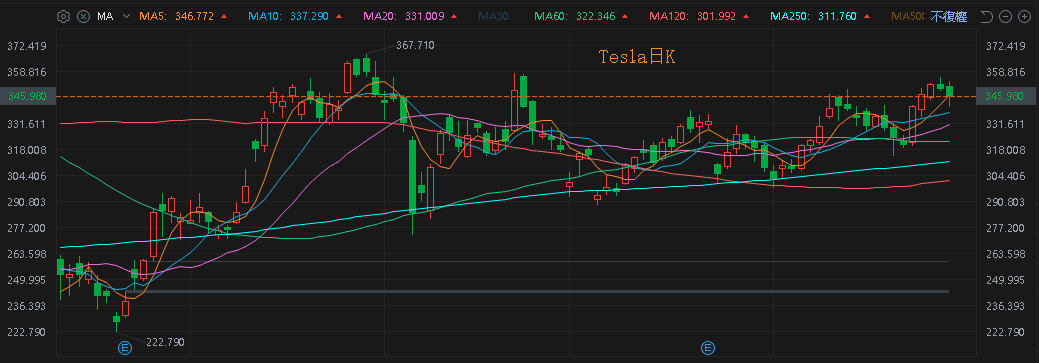The image size is (1039, 363).
Task: Click the red up arrow beside MA250 value
Action: [867, 17]
